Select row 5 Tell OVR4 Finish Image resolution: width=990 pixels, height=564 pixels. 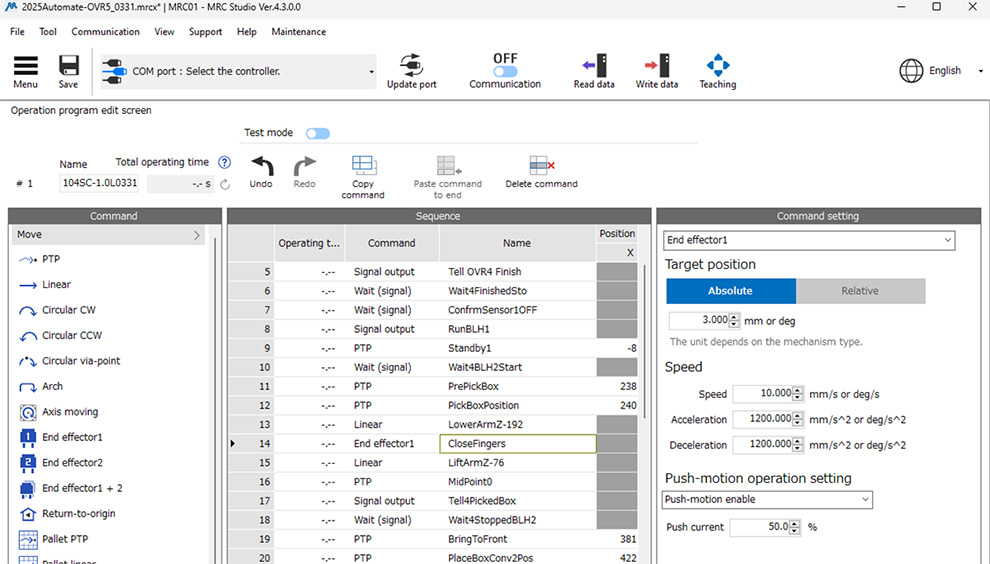coord(432,272)
